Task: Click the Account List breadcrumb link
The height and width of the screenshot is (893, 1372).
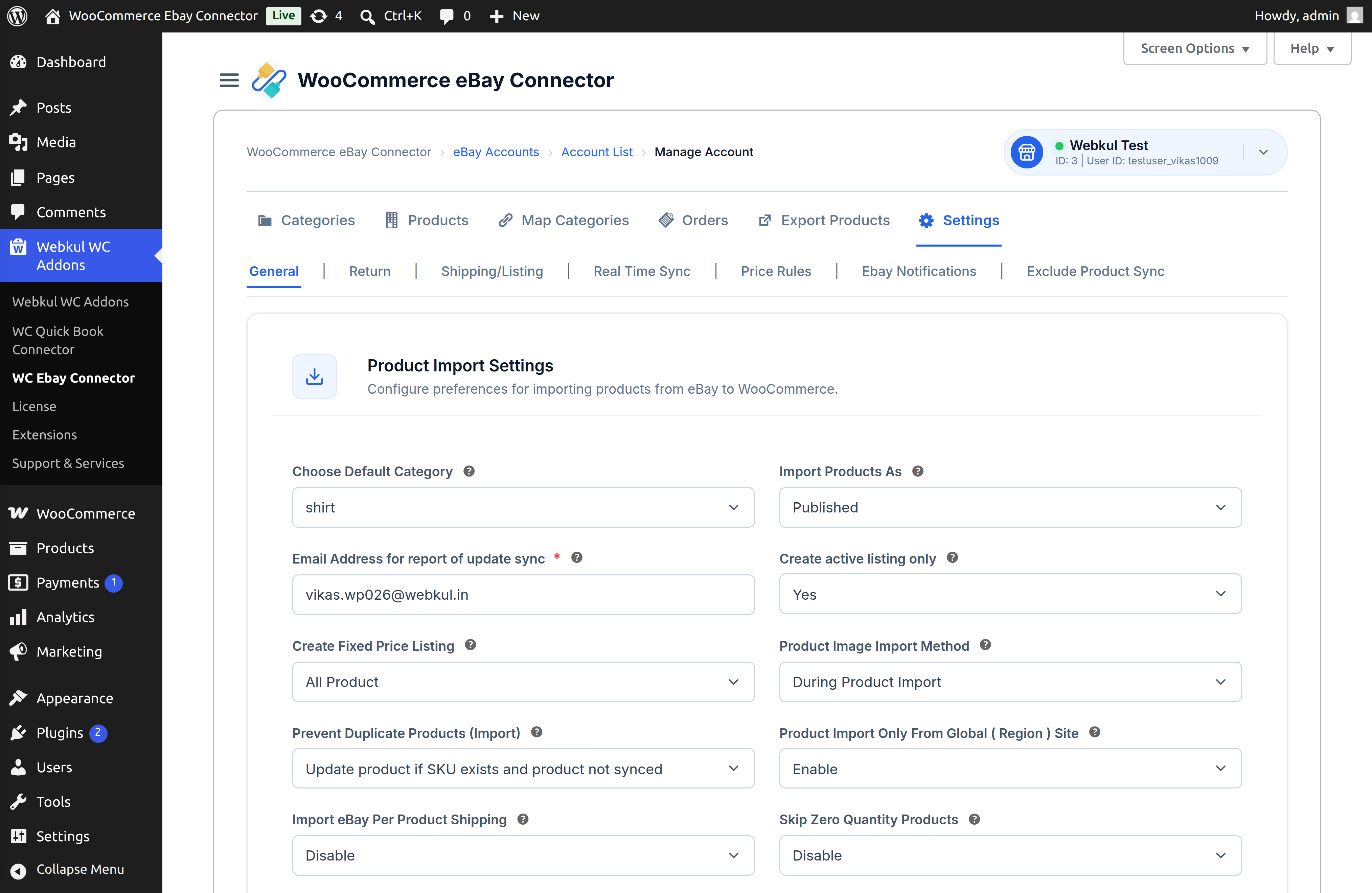Action: pyautogui.click(x=597, y=152)
